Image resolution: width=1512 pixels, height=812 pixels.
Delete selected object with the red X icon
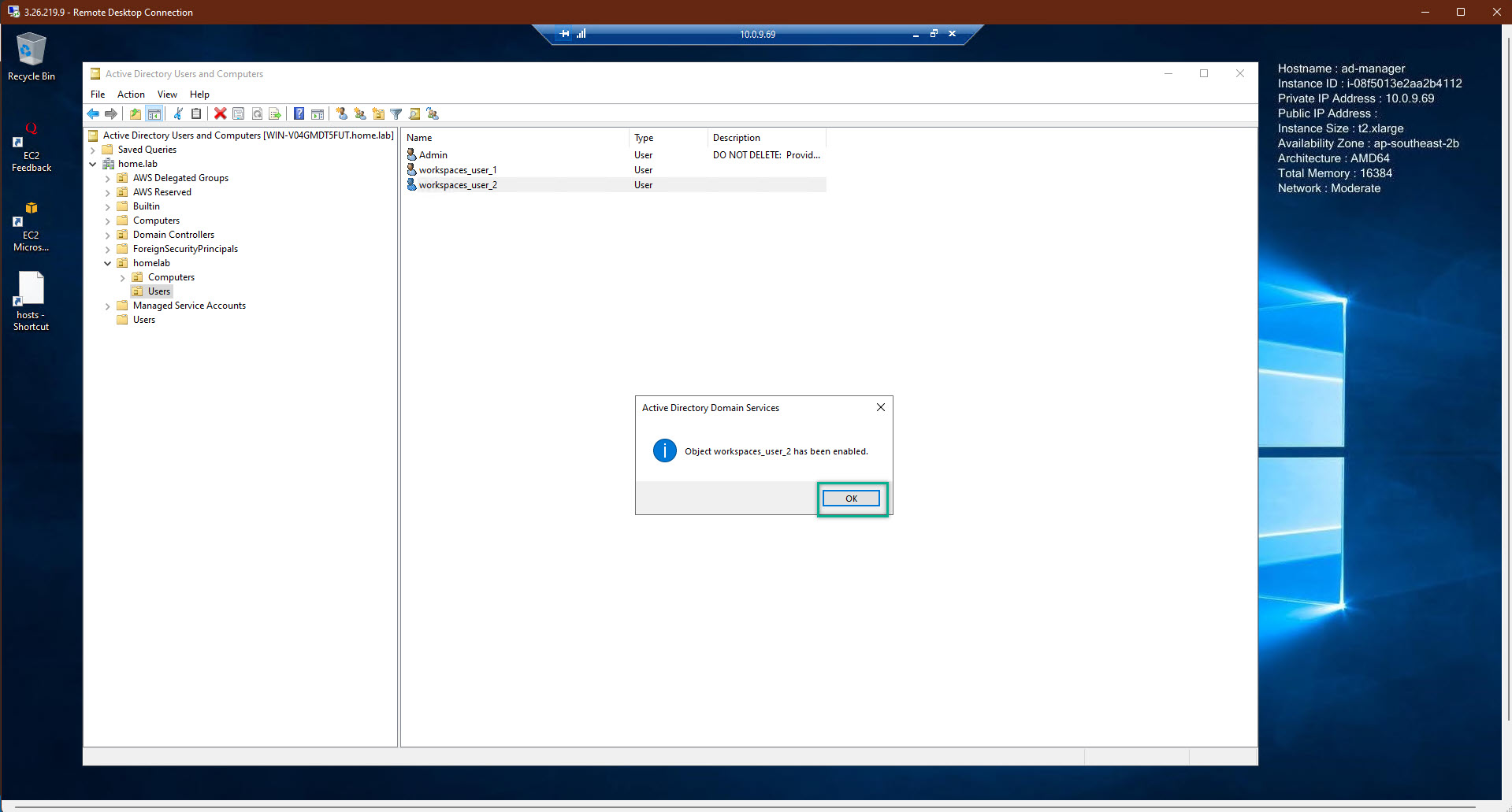[219, 114]
